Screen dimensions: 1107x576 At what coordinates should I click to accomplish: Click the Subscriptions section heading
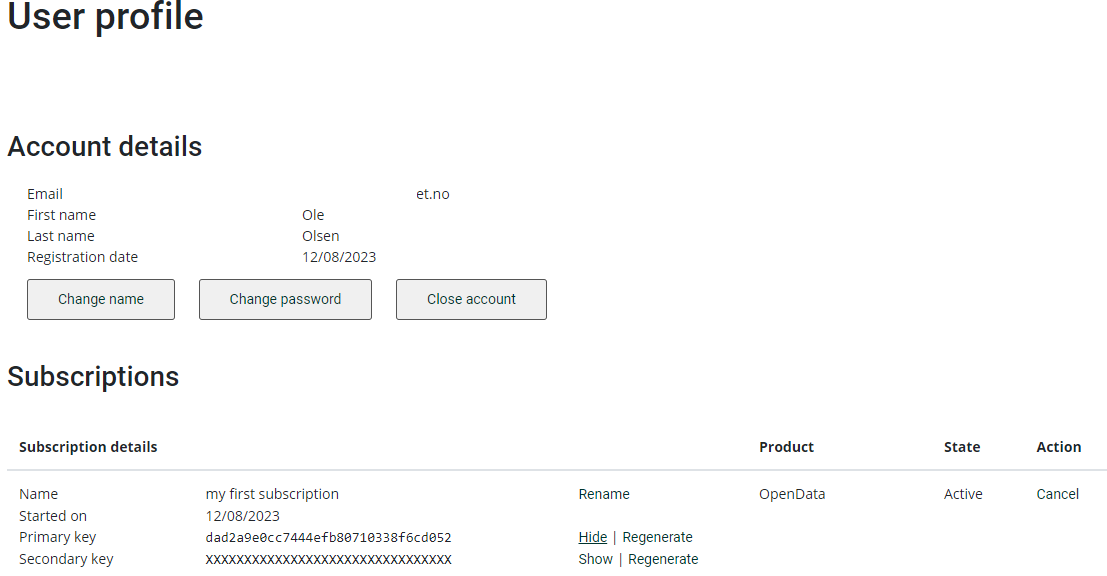[x=93, y=377]
